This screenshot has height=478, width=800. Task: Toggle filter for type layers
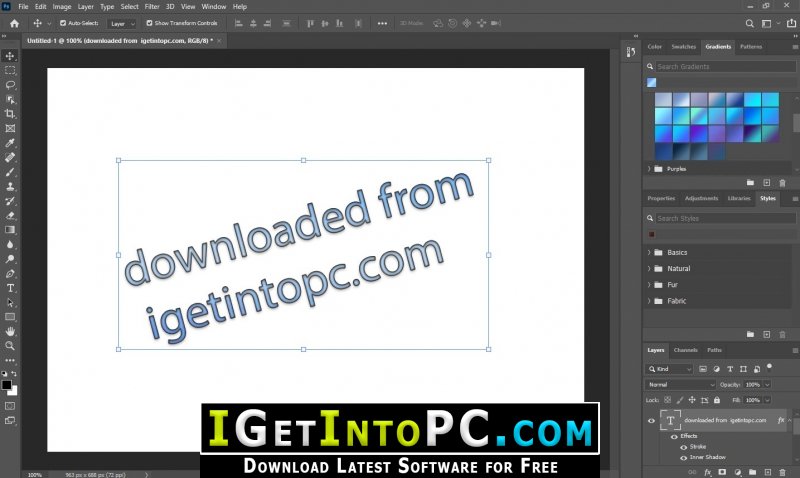click(x=730, y=369)
